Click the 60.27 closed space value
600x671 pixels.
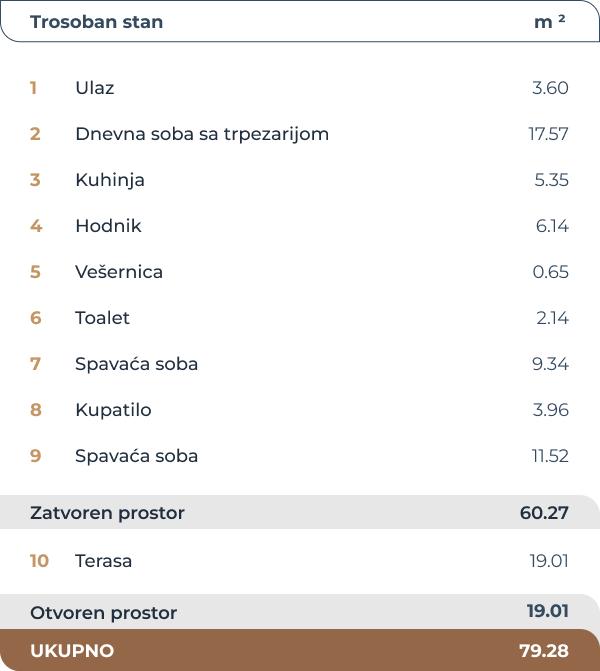544,513
